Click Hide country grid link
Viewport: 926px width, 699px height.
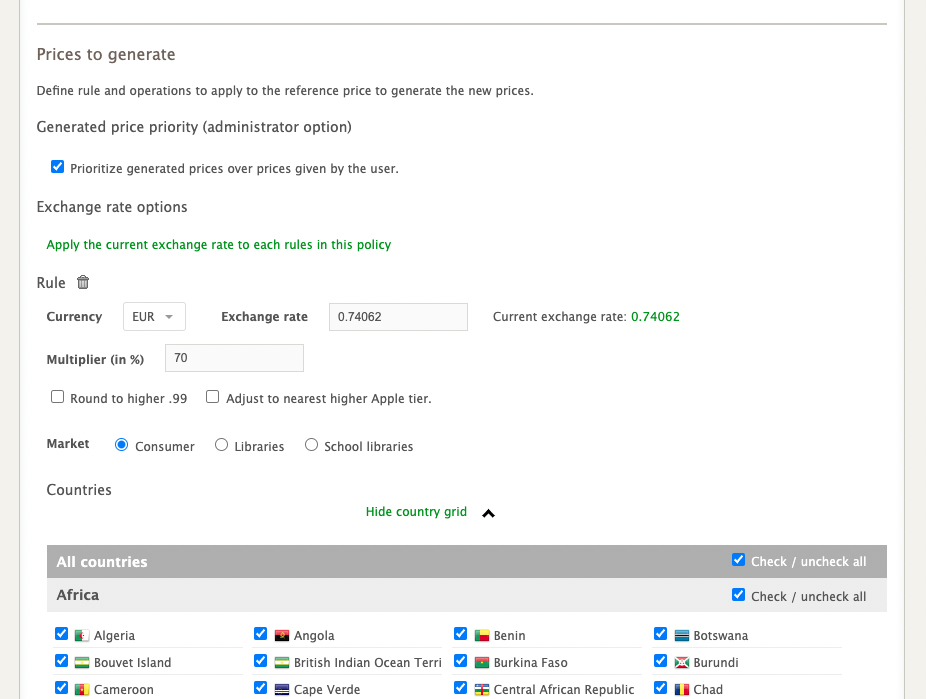coord(416,512)
